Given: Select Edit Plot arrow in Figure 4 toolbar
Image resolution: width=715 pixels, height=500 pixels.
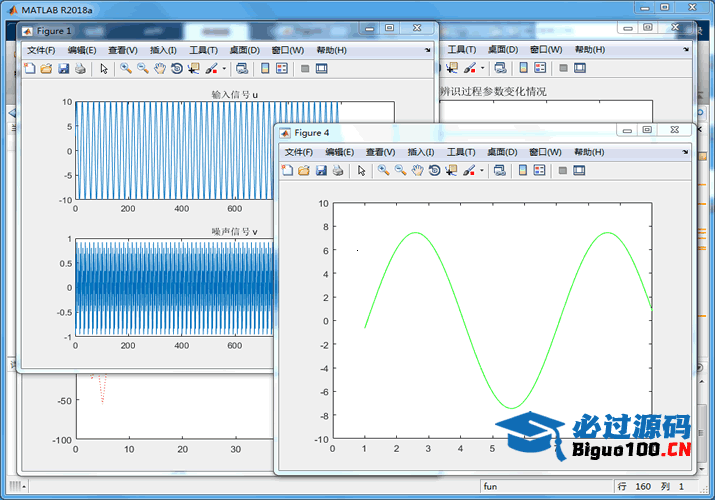Looking at the screenshot, I should (362, 170).
